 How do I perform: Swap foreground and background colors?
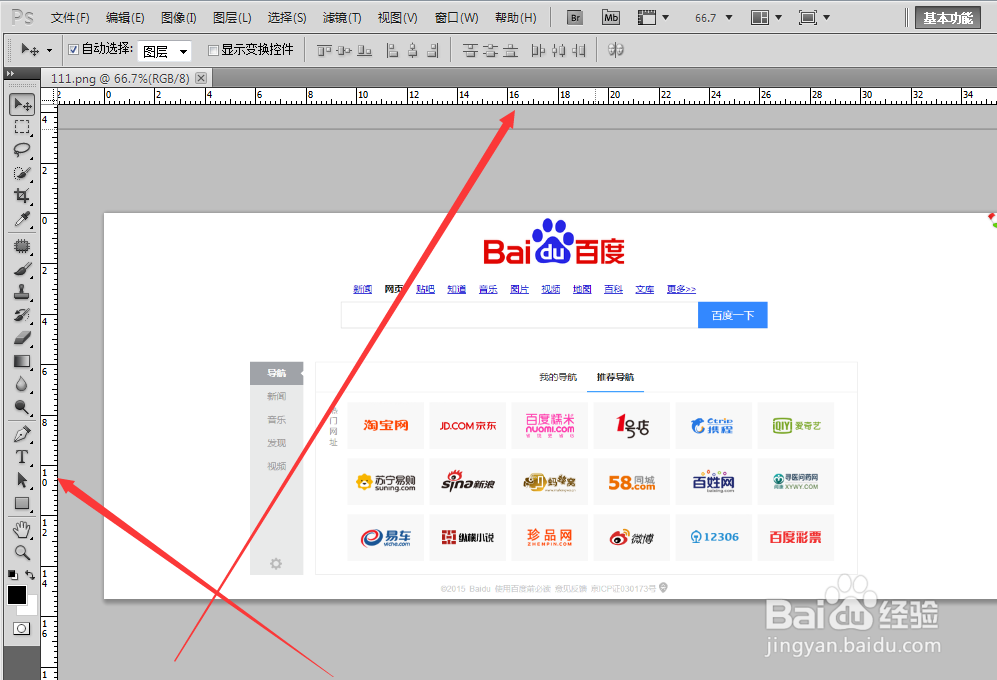pos(30,575)
